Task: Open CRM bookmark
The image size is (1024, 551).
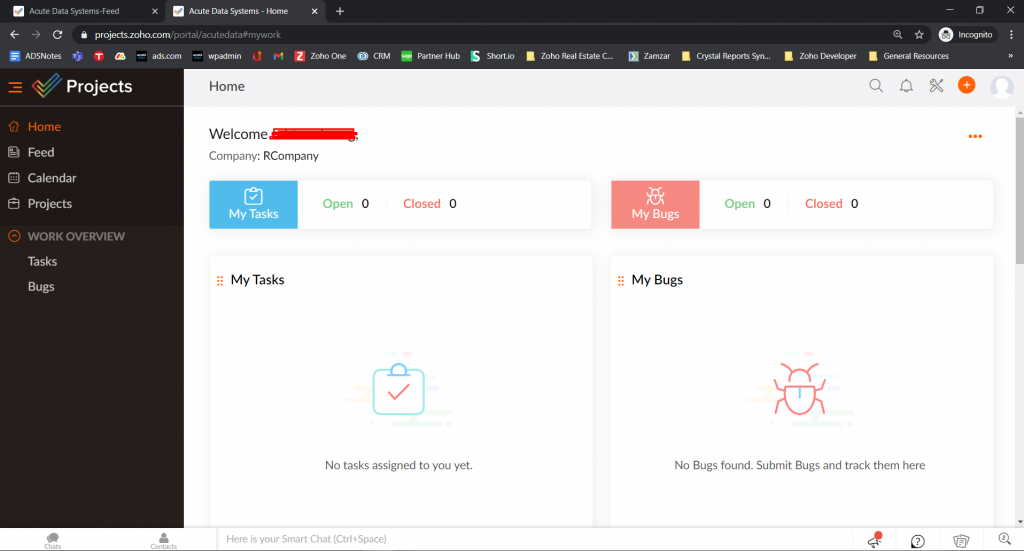Action: (374, 56)
